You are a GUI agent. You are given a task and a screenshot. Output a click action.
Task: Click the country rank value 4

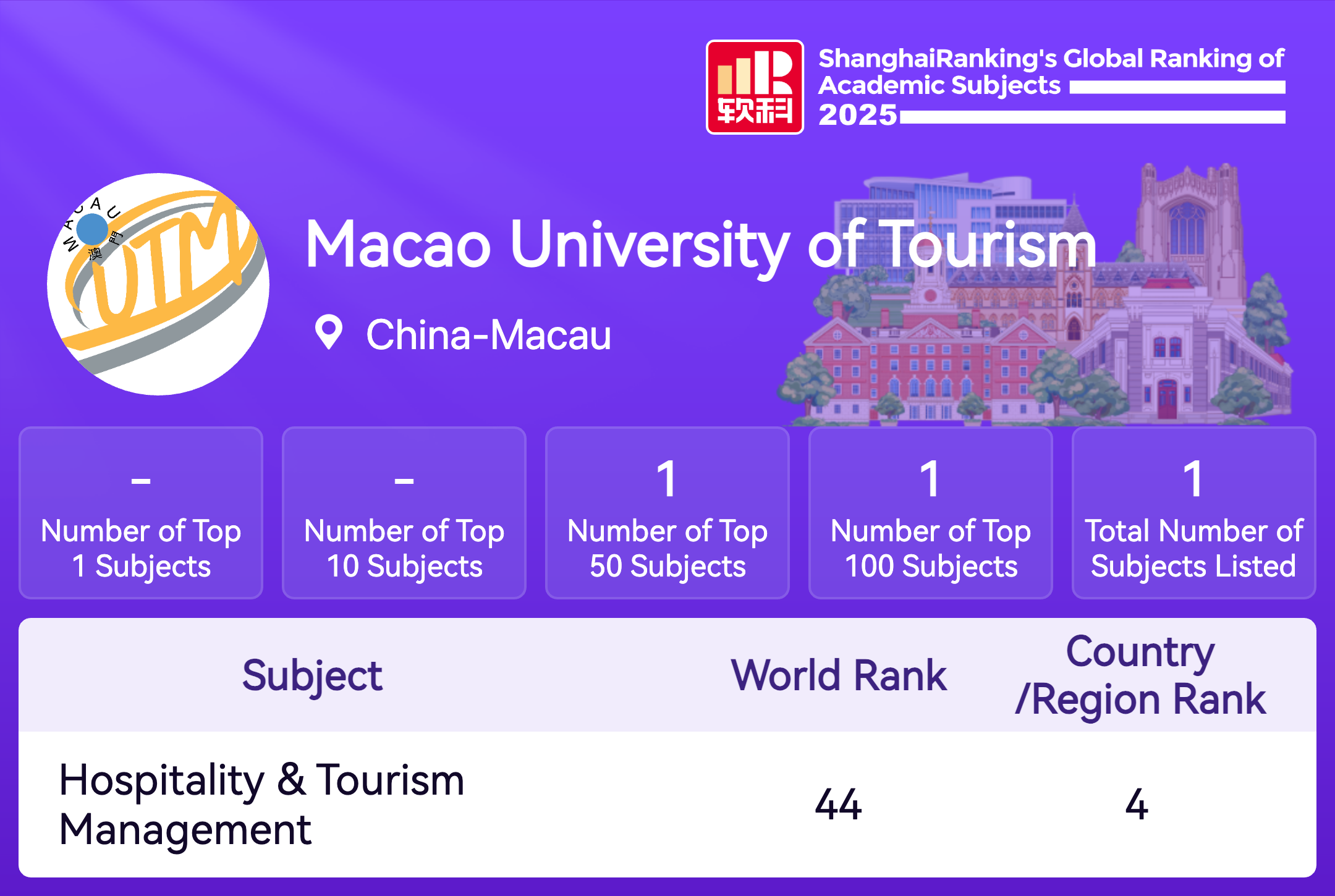1137,805
